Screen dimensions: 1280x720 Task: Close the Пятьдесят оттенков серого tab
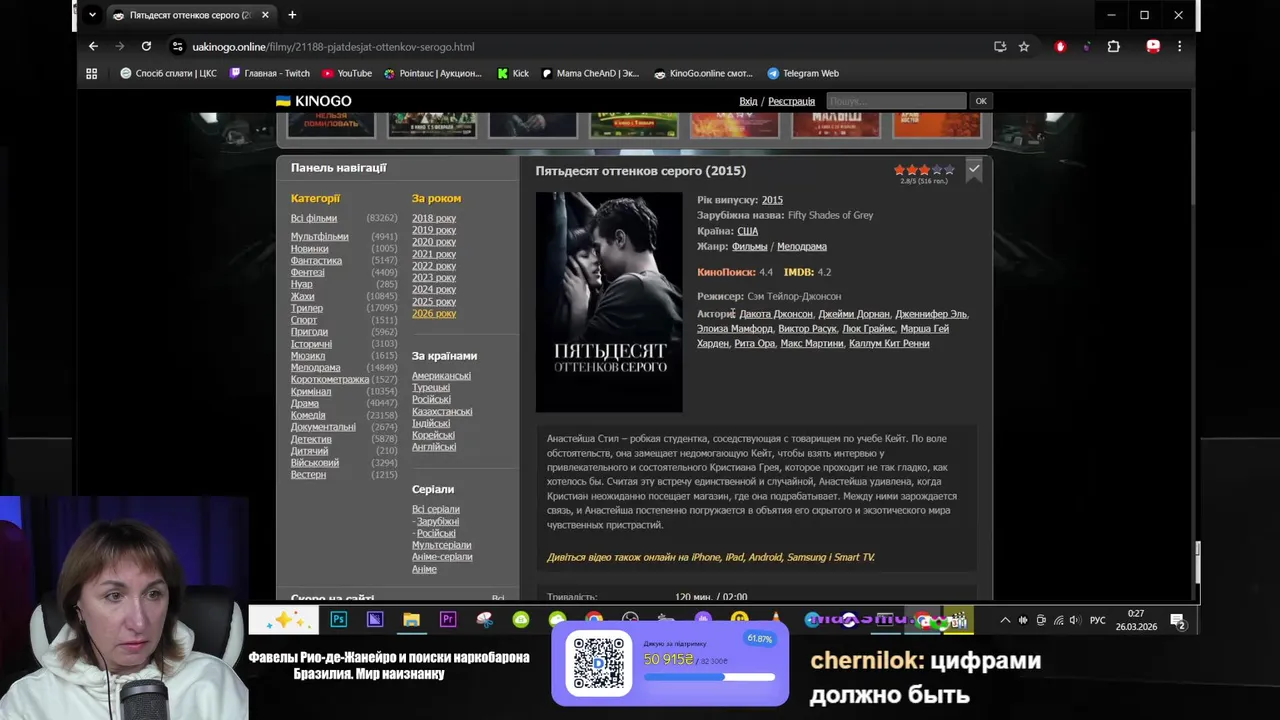click(x=265, y=15)
